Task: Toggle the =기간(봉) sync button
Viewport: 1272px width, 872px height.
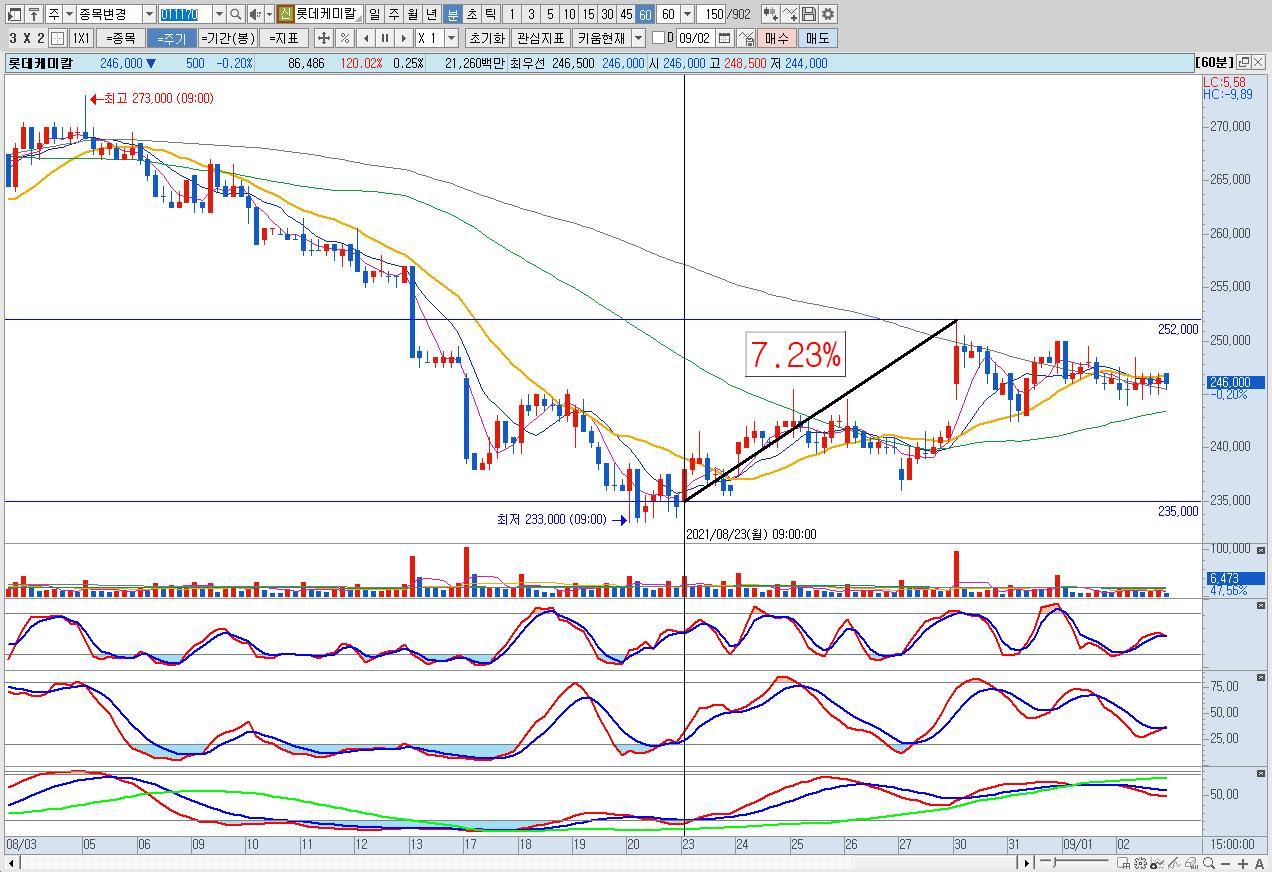Action: (x=228, y=38)
